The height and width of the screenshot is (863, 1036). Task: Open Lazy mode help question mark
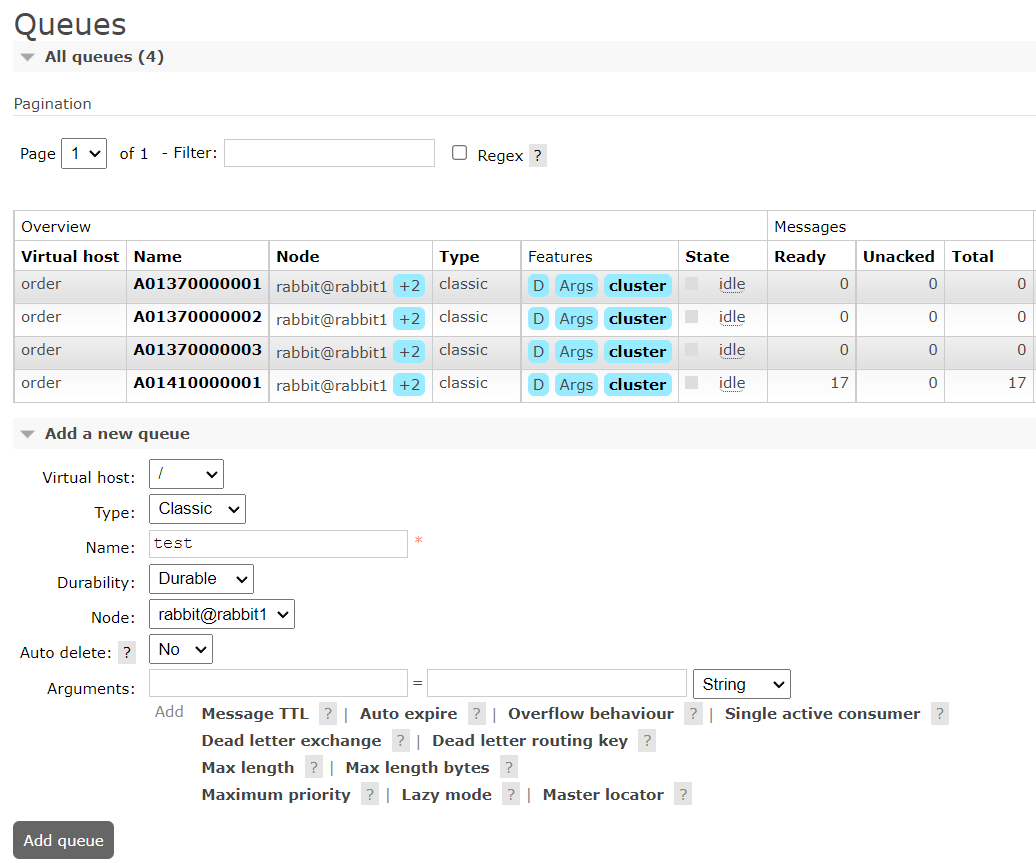coord(511,795)
